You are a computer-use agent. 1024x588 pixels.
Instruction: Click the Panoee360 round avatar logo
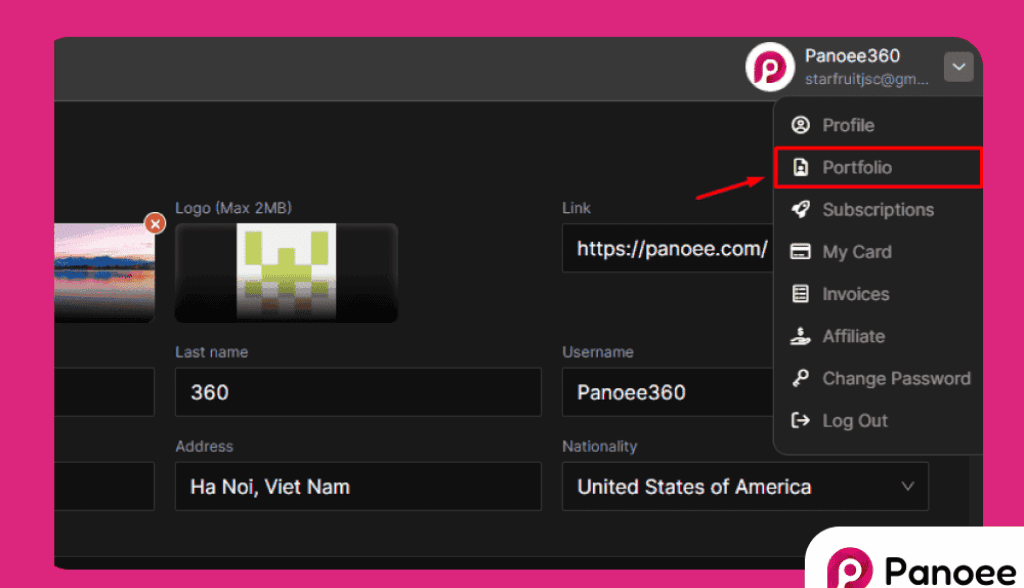pyautogui.click(x=770, y=67)
